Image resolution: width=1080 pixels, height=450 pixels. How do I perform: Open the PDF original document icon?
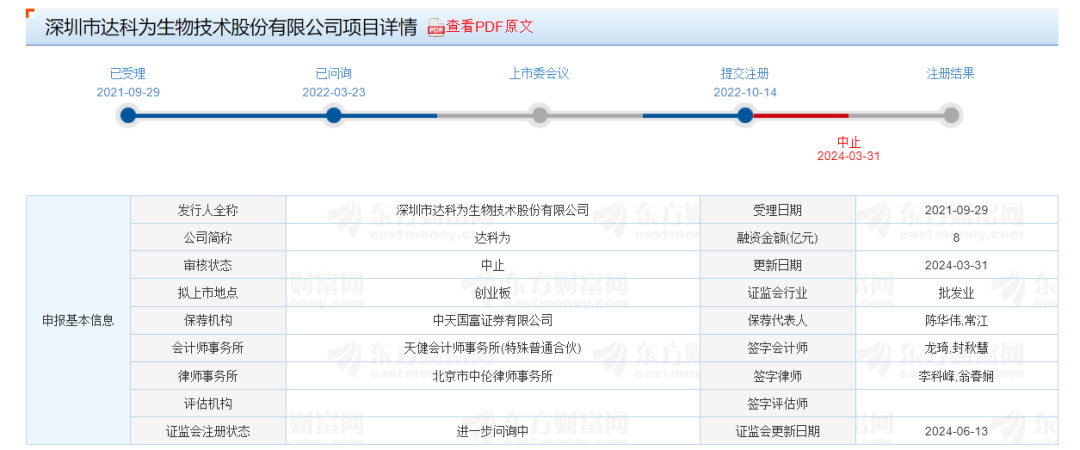coord(436,28)
